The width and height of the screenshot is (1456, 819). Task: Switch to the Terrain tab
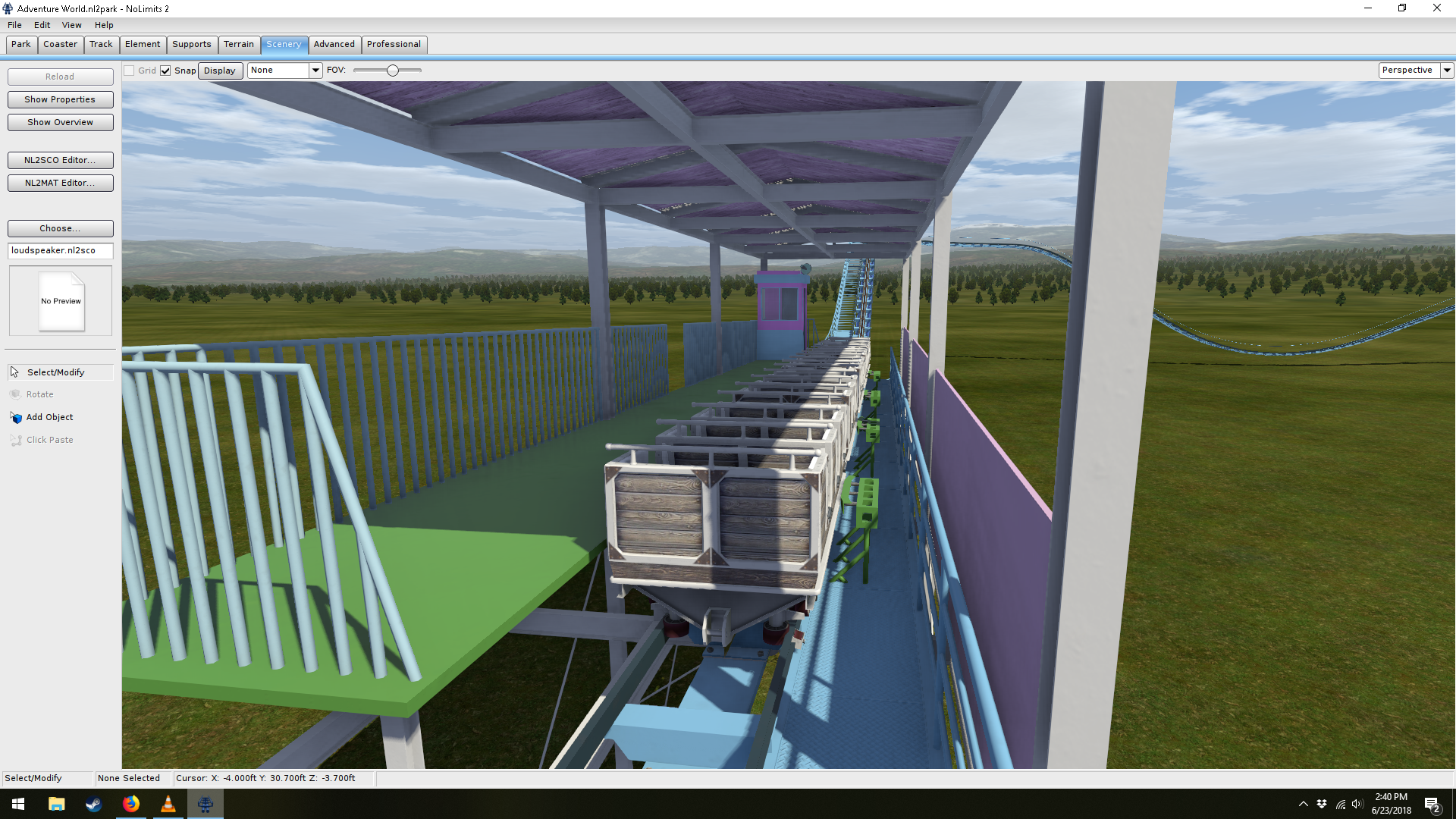(x=238, y=44)
